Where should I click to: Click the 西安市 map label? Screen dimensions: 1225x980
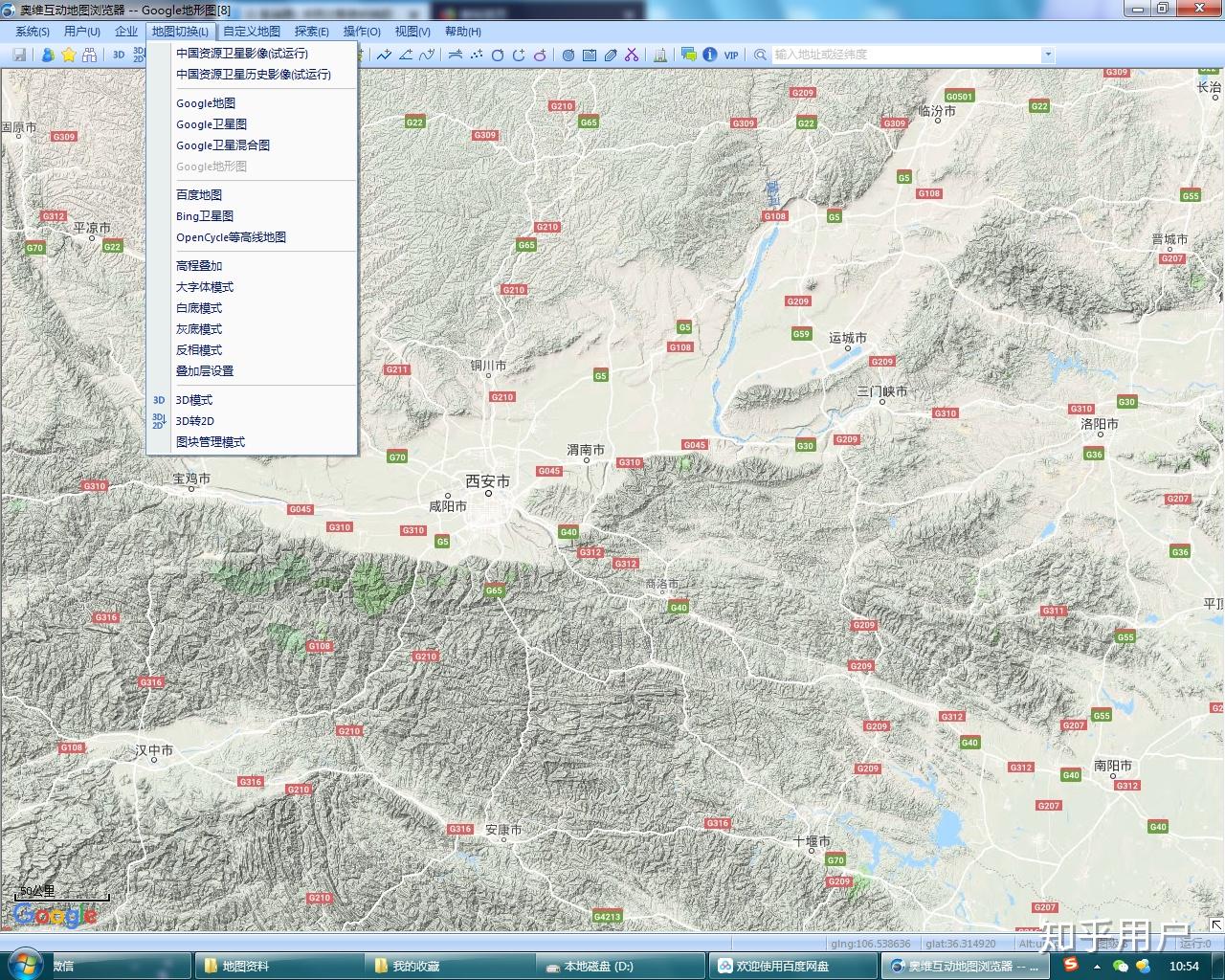(488, 481)
